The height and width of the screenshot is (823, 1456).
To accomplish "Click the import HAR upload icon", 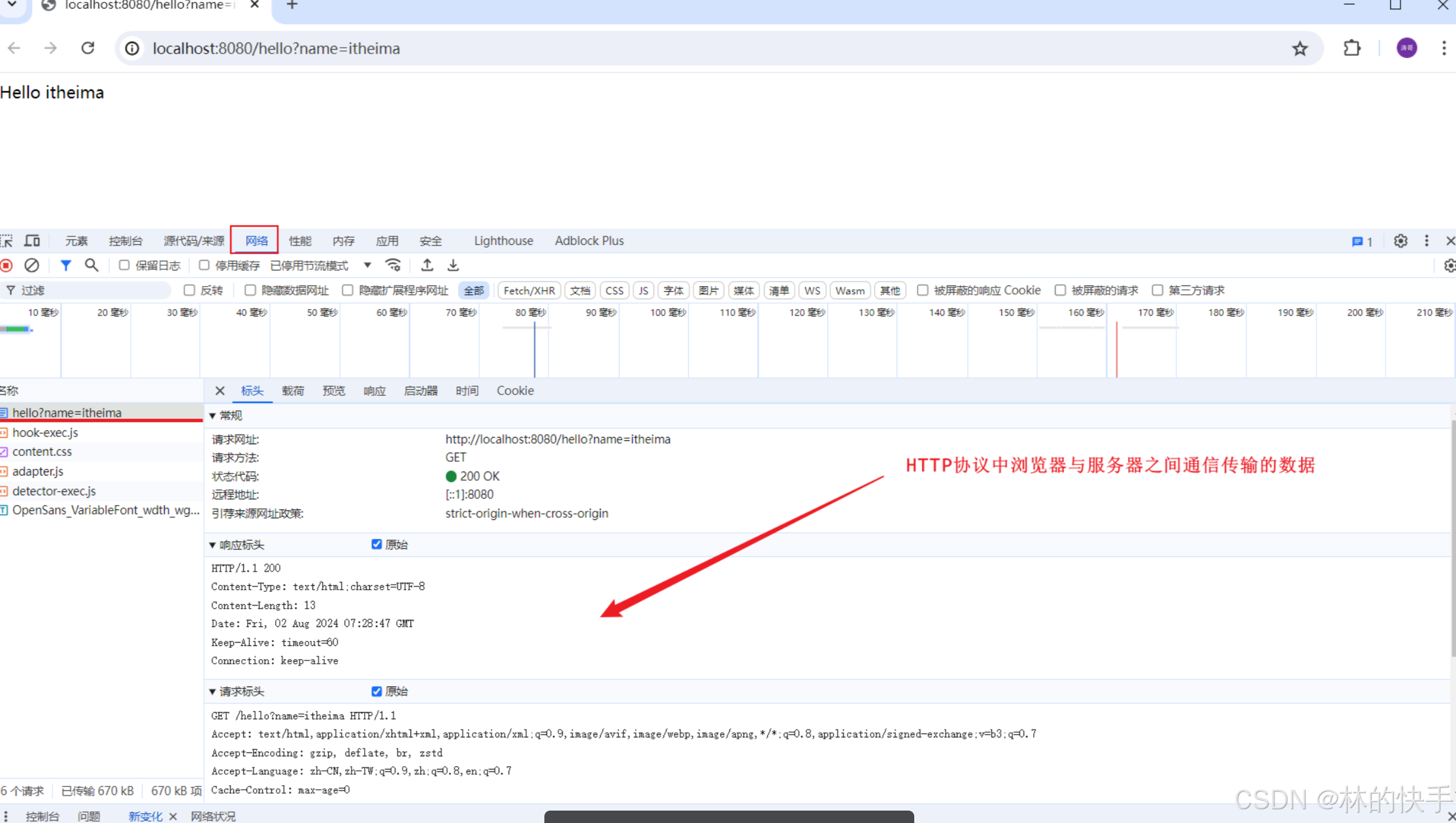I will pyautogui.click(x=427, y=265).
